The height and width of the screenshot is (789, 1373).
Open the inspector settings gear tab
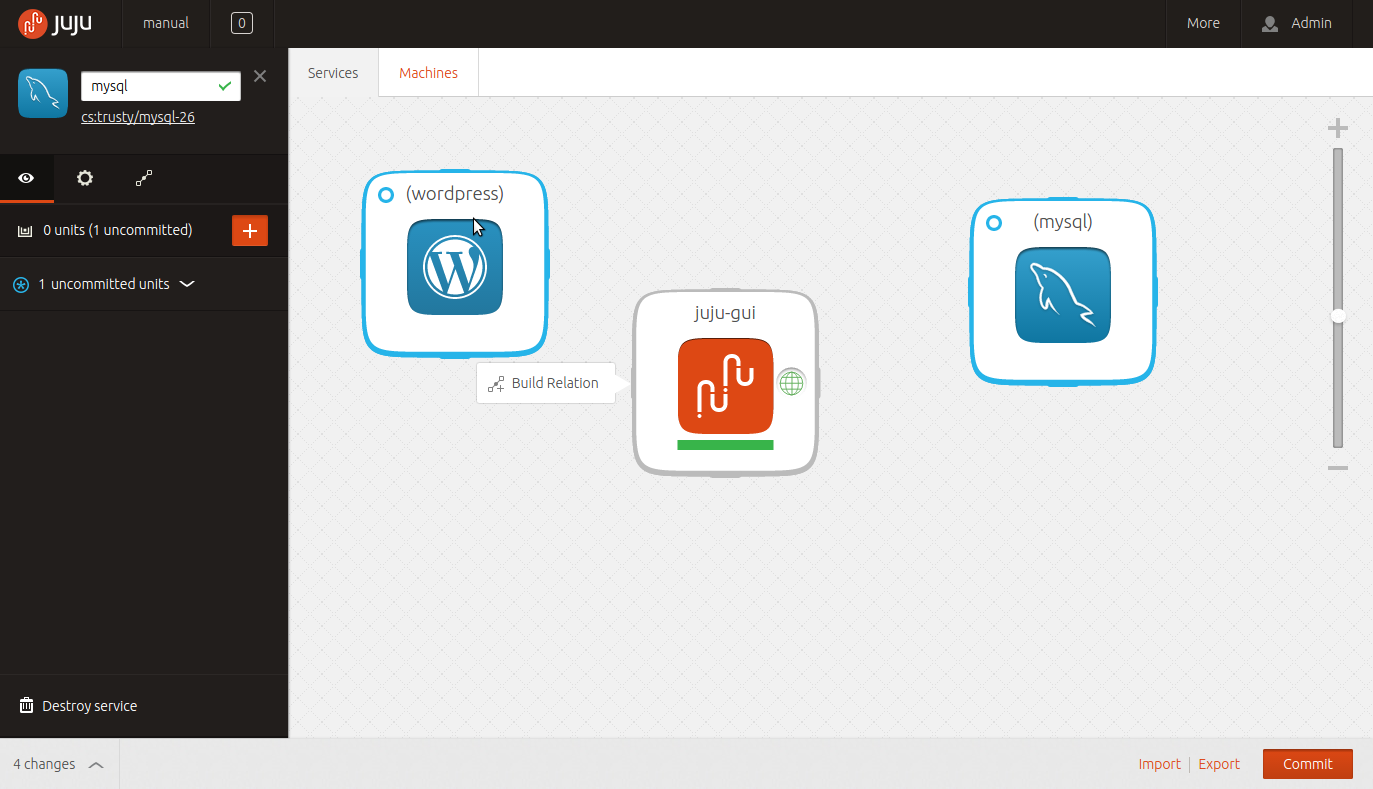click(85, 178)
